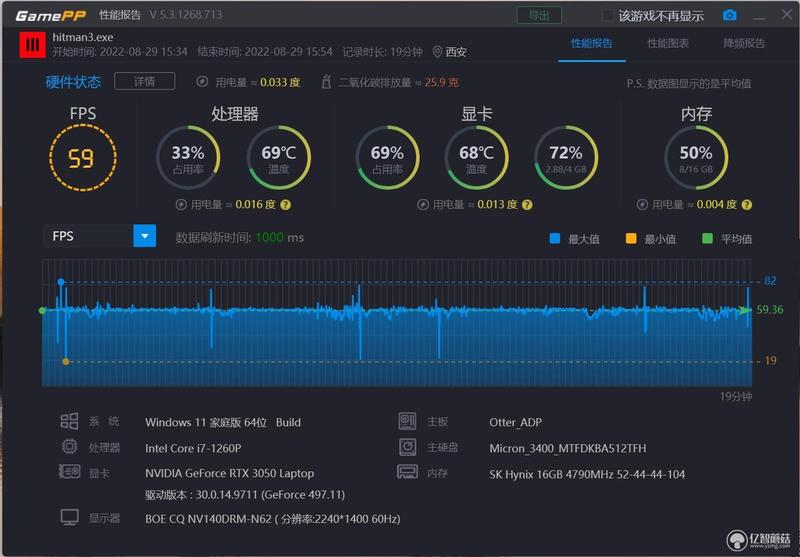This screenshot has width=800, height=557.
Task: Click the average value label 59.36
Action: click(x=770, y=310)
